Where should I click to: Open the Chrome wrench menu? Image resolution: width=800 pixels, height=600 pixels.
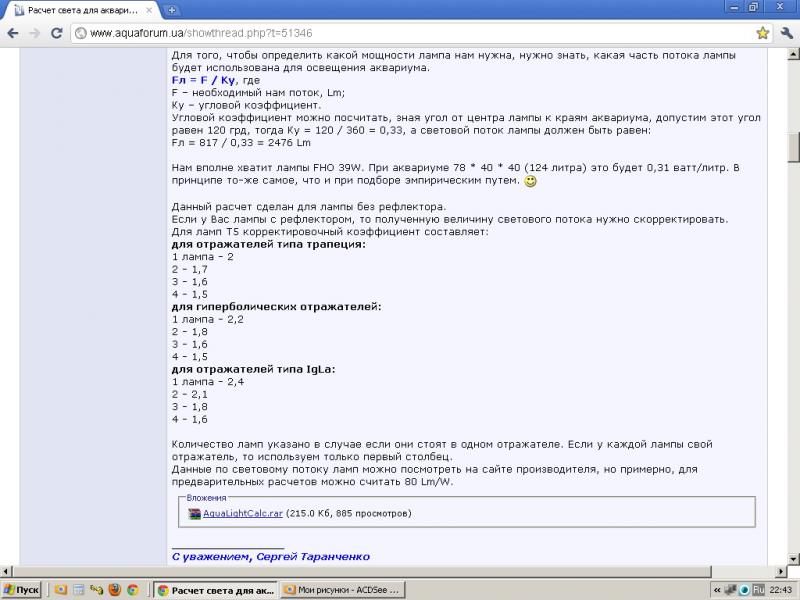pyautogui.click(x=786, y=33)
